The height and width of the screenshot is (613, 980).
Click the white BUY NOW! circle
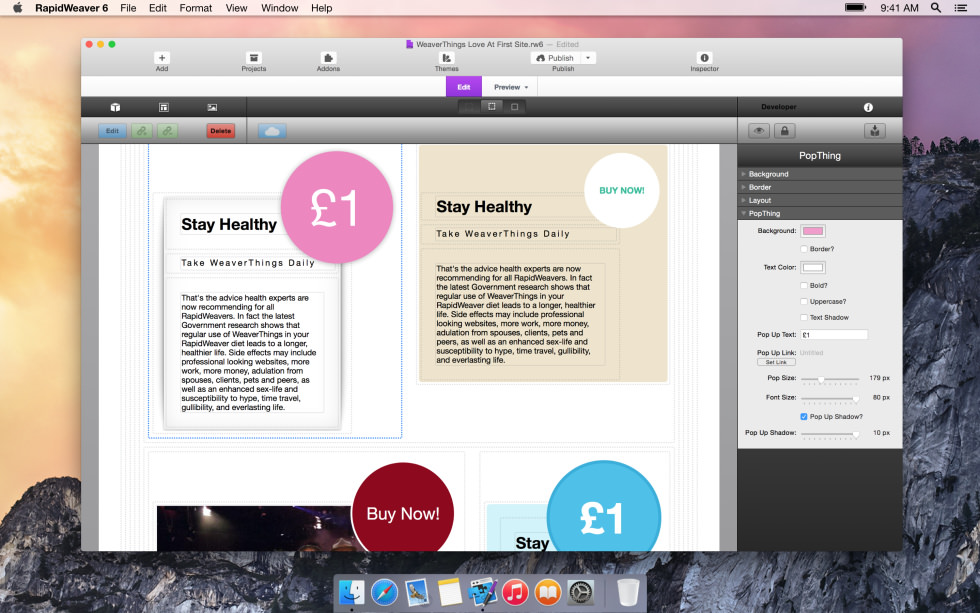point(622,191)
